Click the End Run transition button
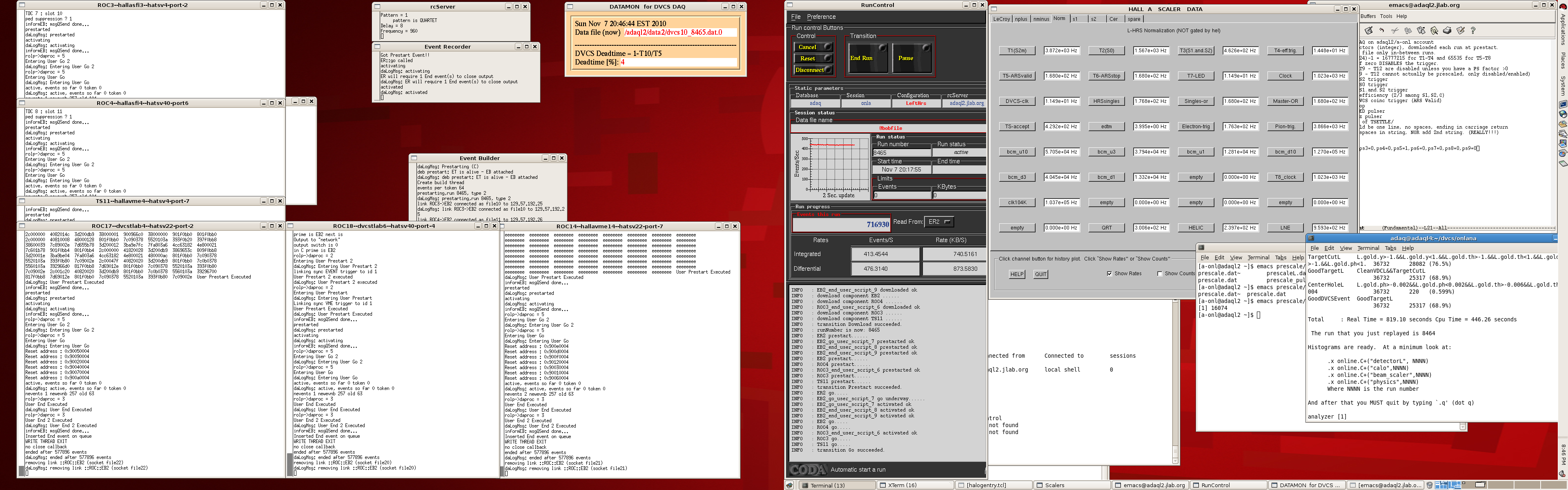 (867, 58)
